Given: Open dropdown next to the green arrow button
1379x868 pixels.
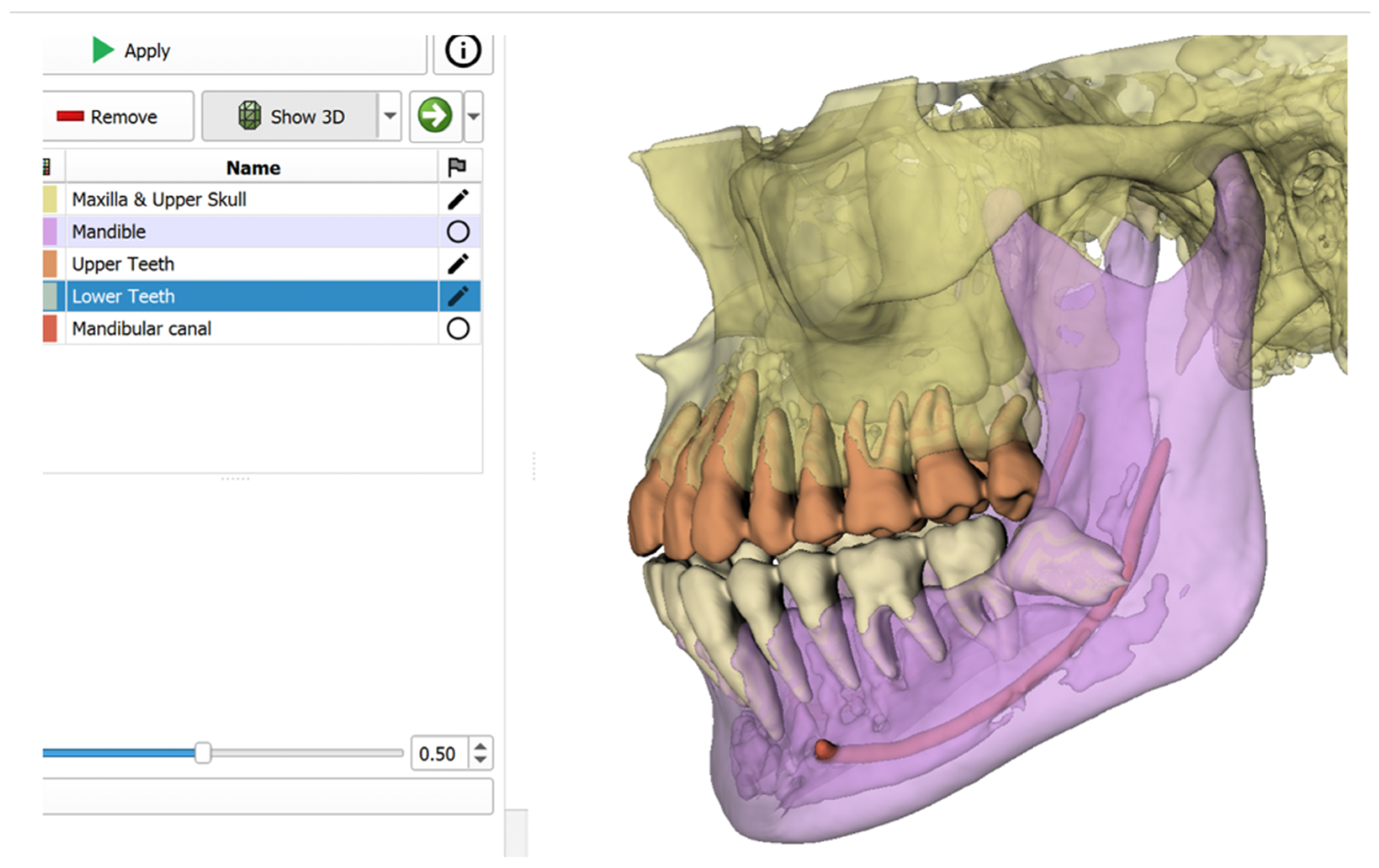Looking at the screenshot, I should coord(473,116).
